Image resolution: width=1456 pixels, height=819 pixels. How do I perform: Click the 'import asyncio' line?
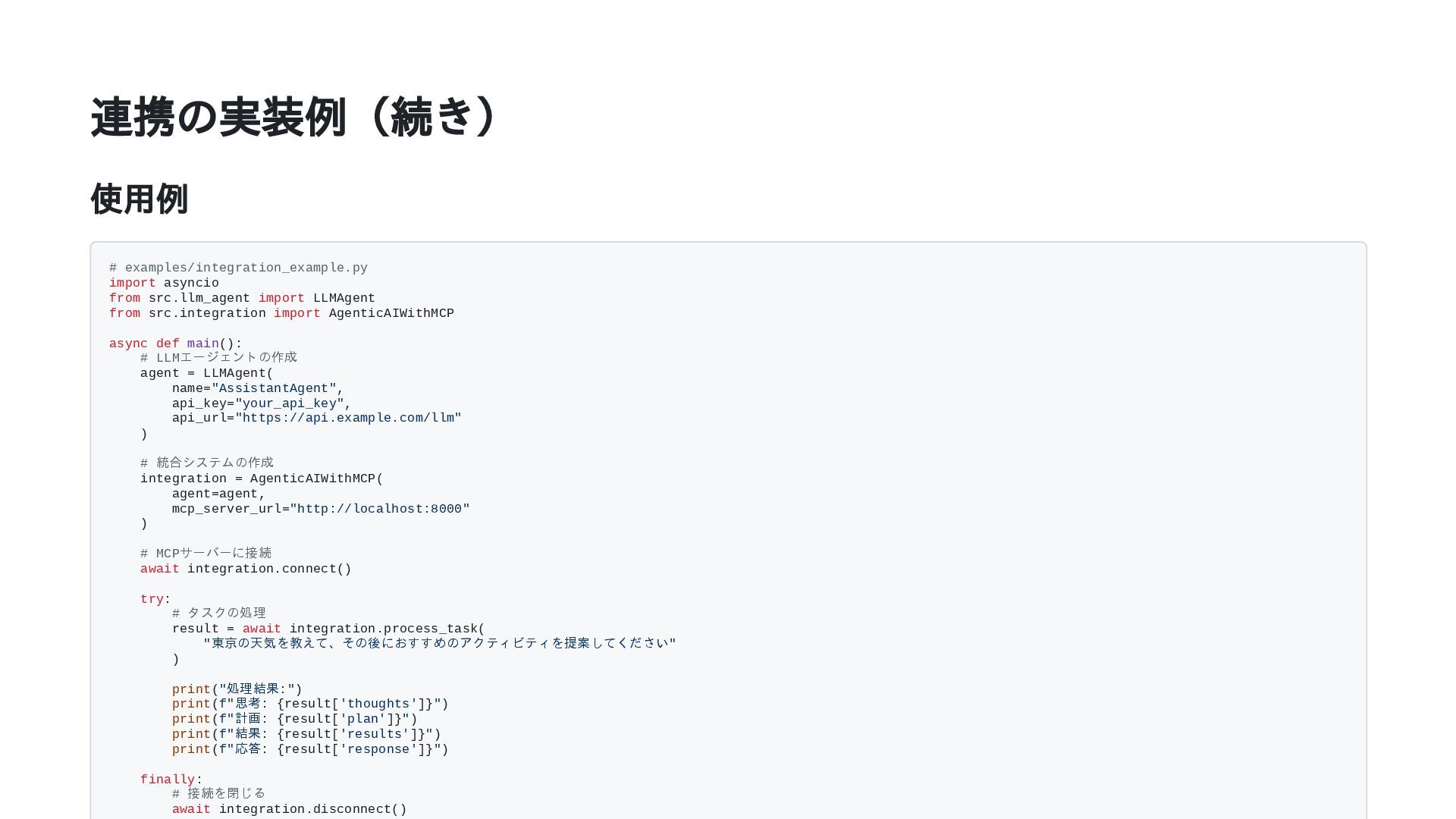(164, 283)
